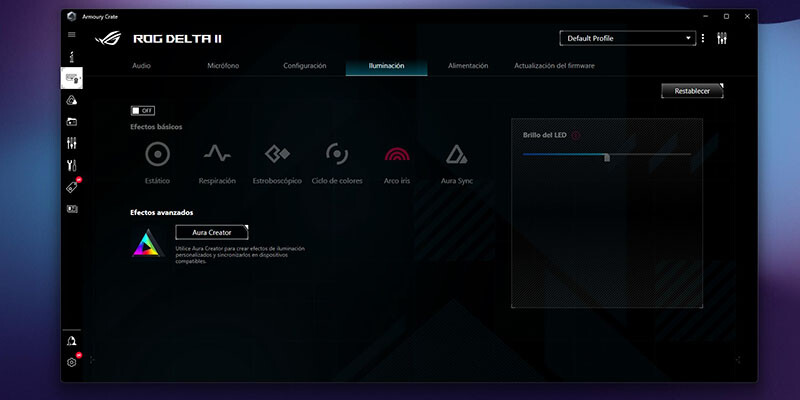Screen dimensions: 800x400
Task: Open the Game Library sidebar icon
Action: pyautogui.click(x=71, y=122)
